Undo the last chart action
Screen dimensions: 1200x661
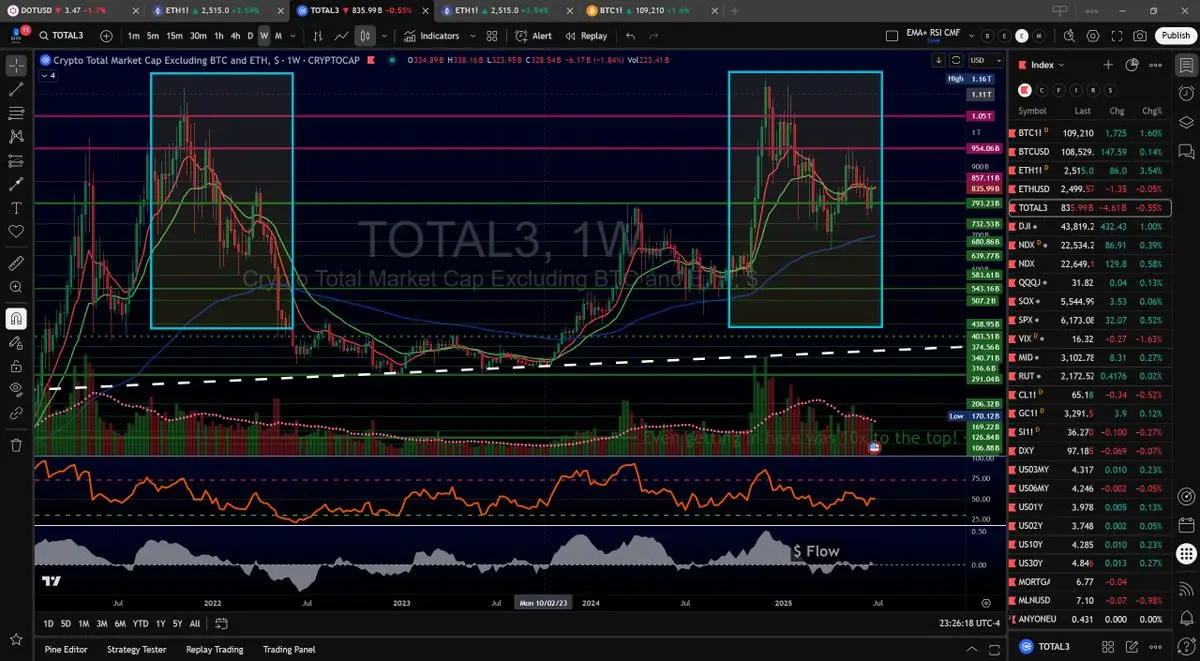pyautogui.click(x=630, y=36)
